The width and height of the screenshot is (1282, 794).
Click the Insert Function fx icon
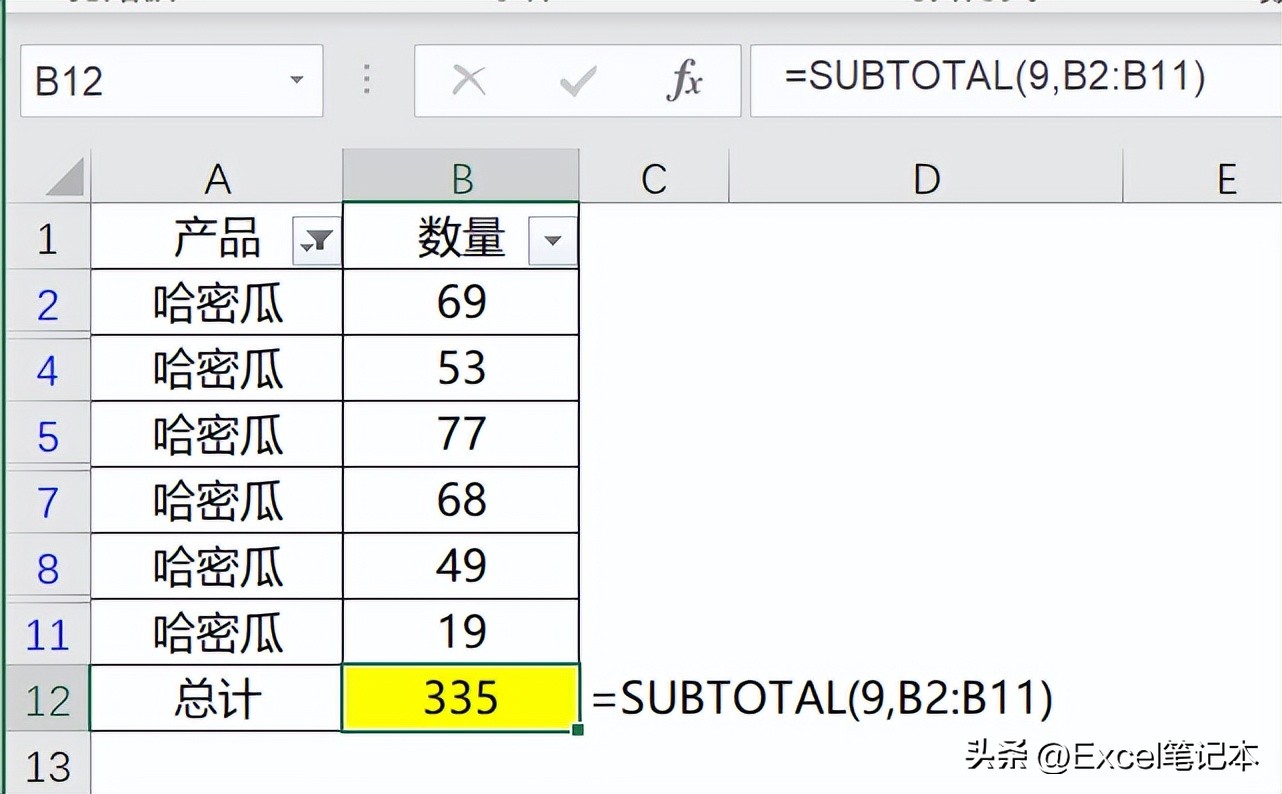(685, 80)
